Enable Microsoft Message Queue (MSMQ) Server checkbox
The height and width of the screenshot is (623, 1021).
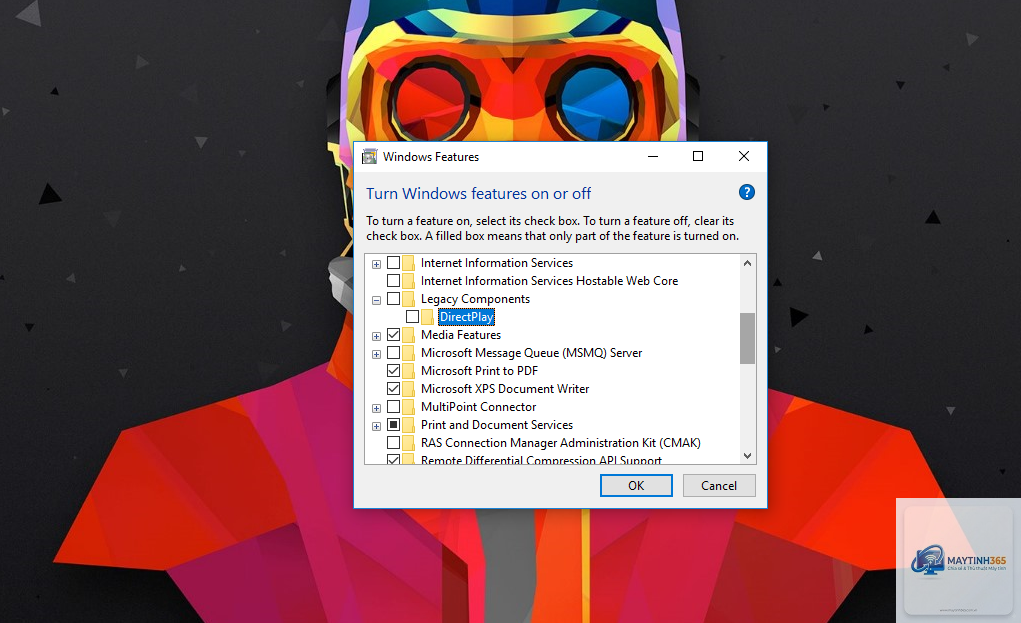393,352
